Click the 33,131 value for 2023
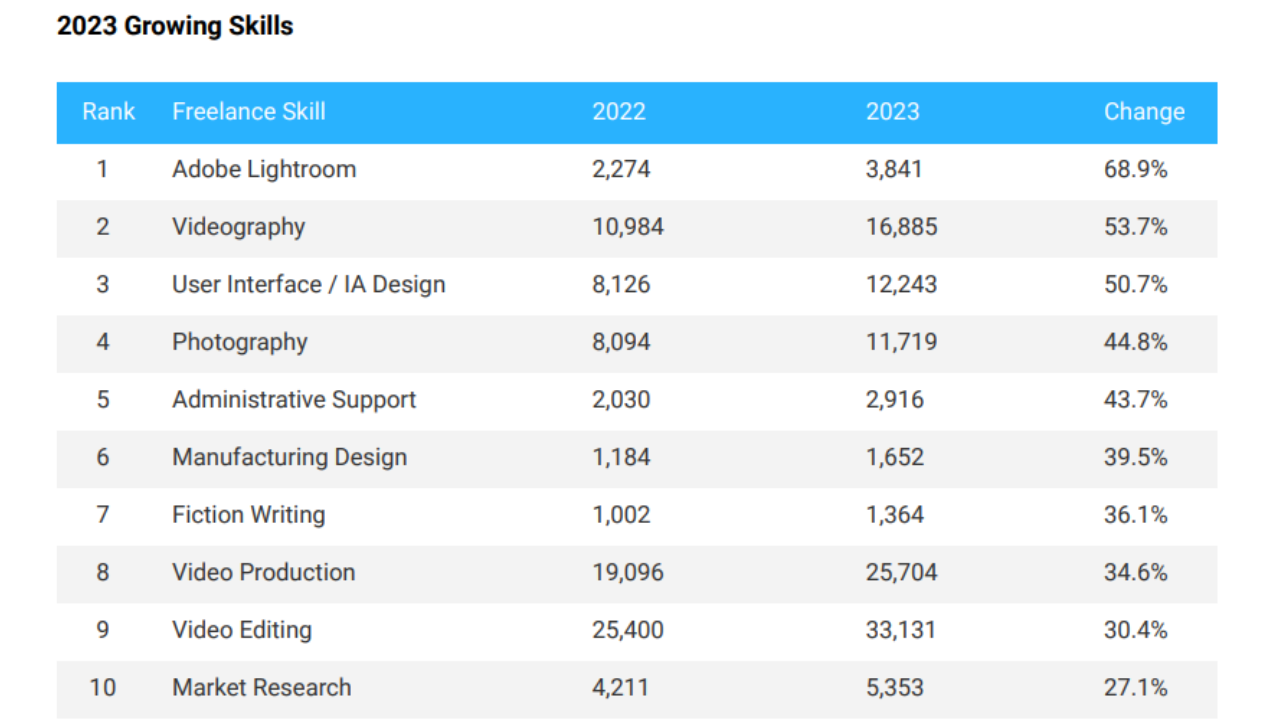1280x720 pixels. [902, 630]
